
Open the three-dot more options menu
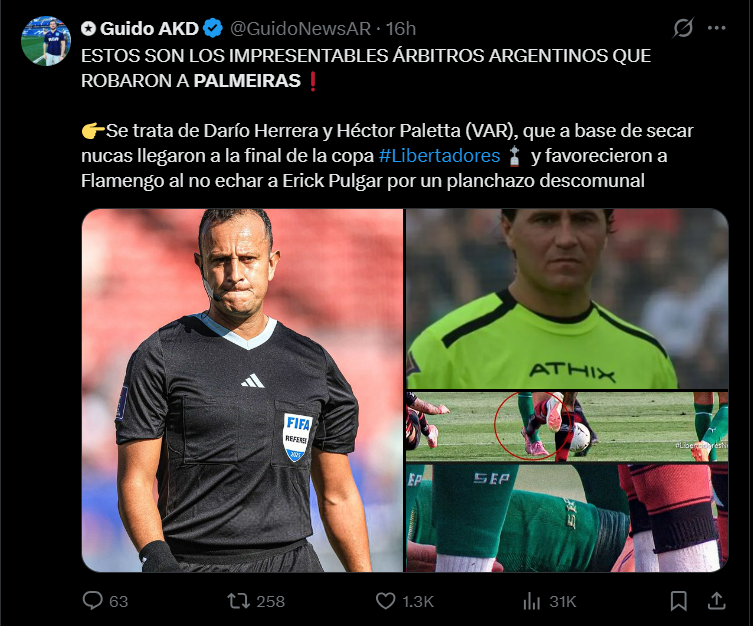(717, 28)
